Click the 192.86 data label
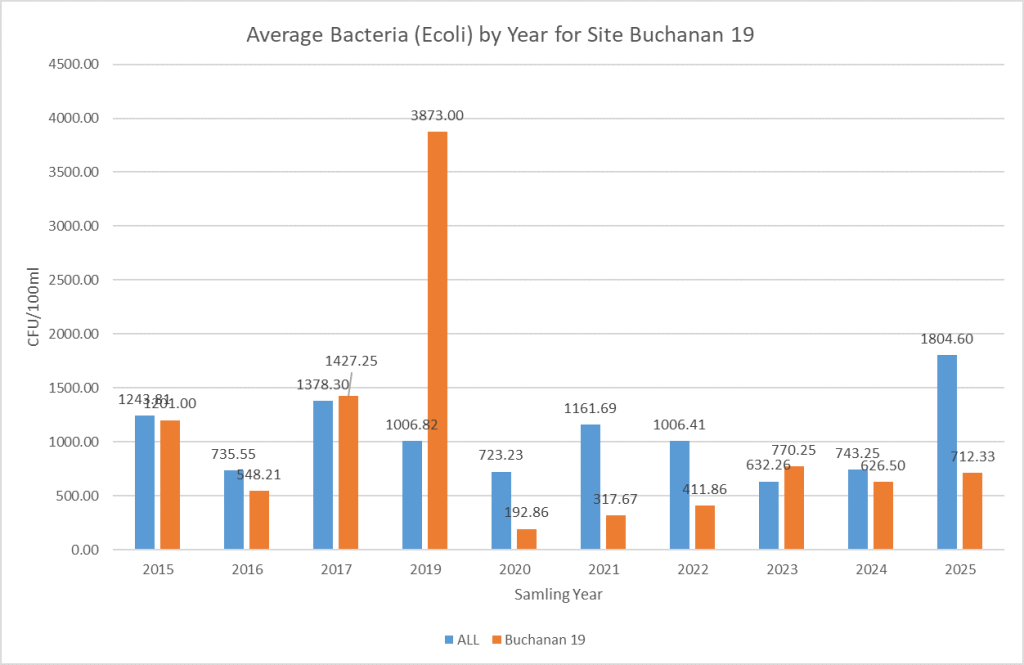The height and width of the screenshot is (665, 1024). click(526, 512)
